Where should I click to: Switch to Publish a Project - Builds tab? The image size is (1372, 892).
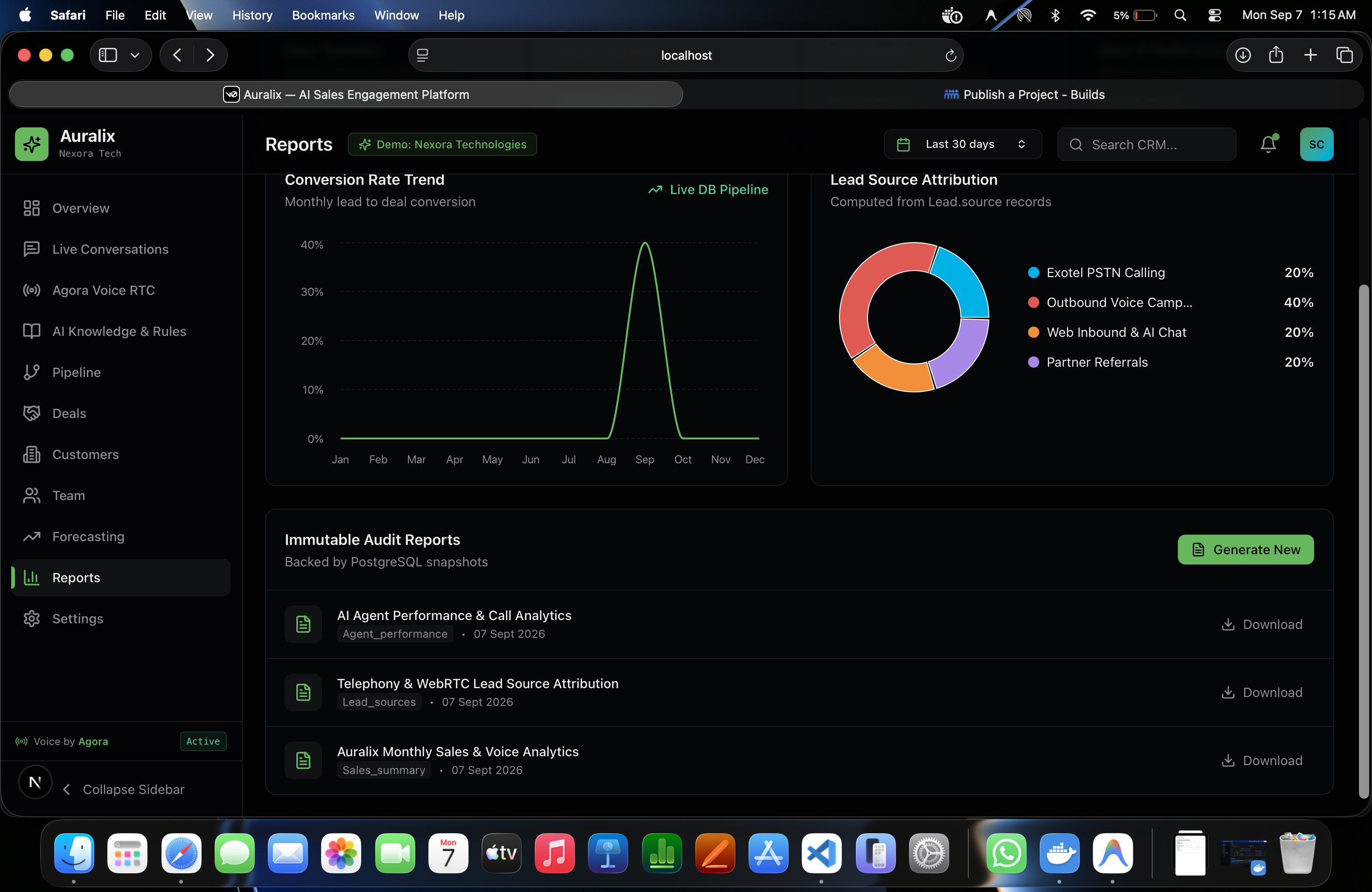pyautogui.click(x=1024, y=95)
